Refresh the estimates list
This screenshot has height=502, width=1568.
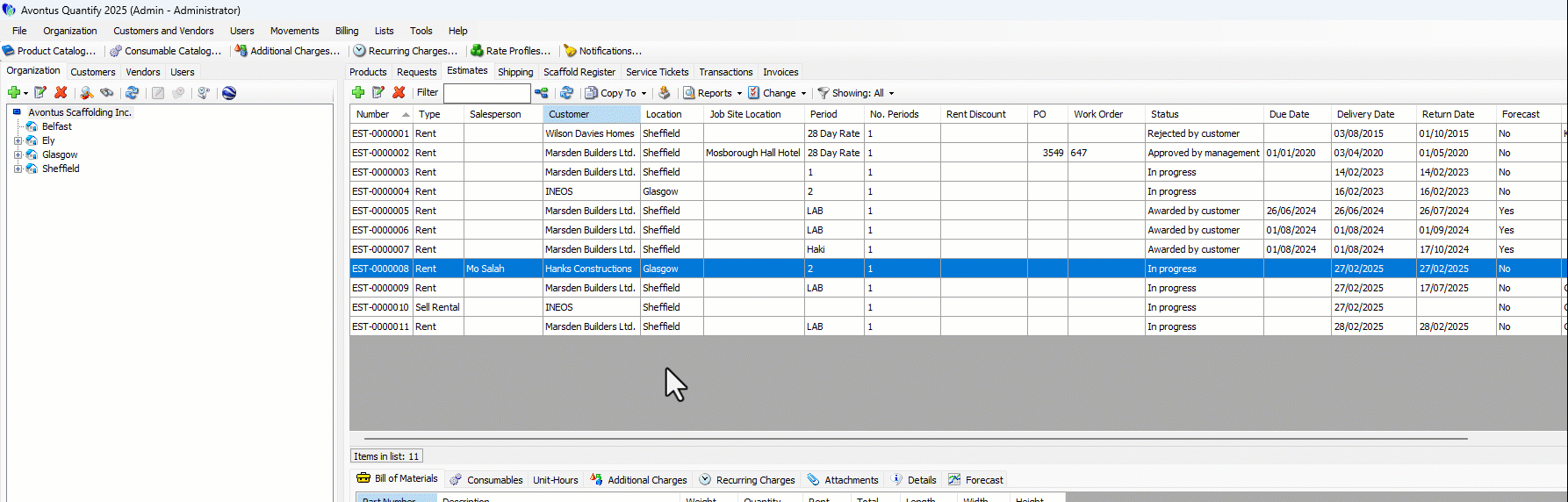point(566,93)
